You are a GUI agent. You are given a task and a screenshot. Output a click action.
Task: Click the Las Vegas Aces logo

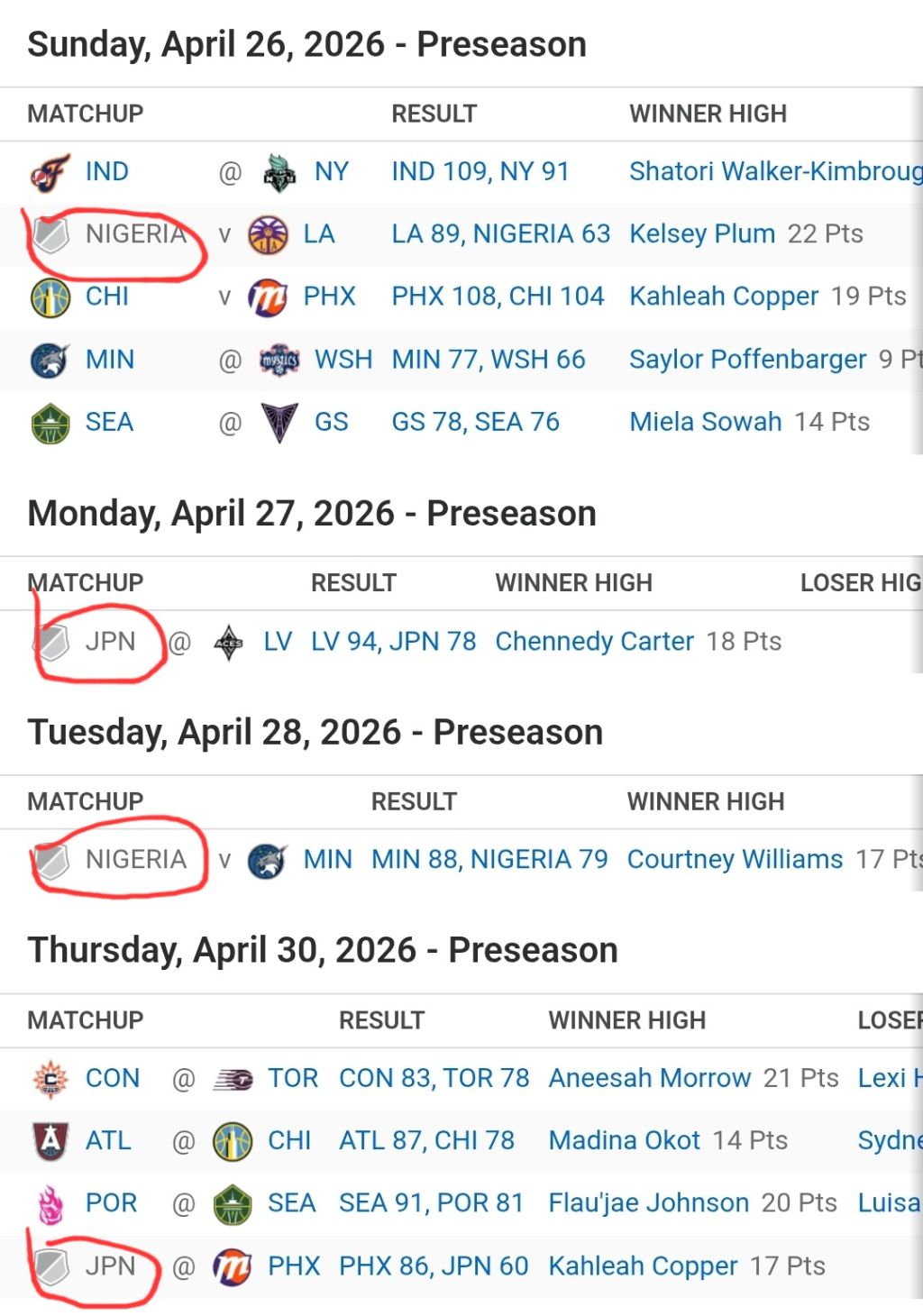click(229, 643)
